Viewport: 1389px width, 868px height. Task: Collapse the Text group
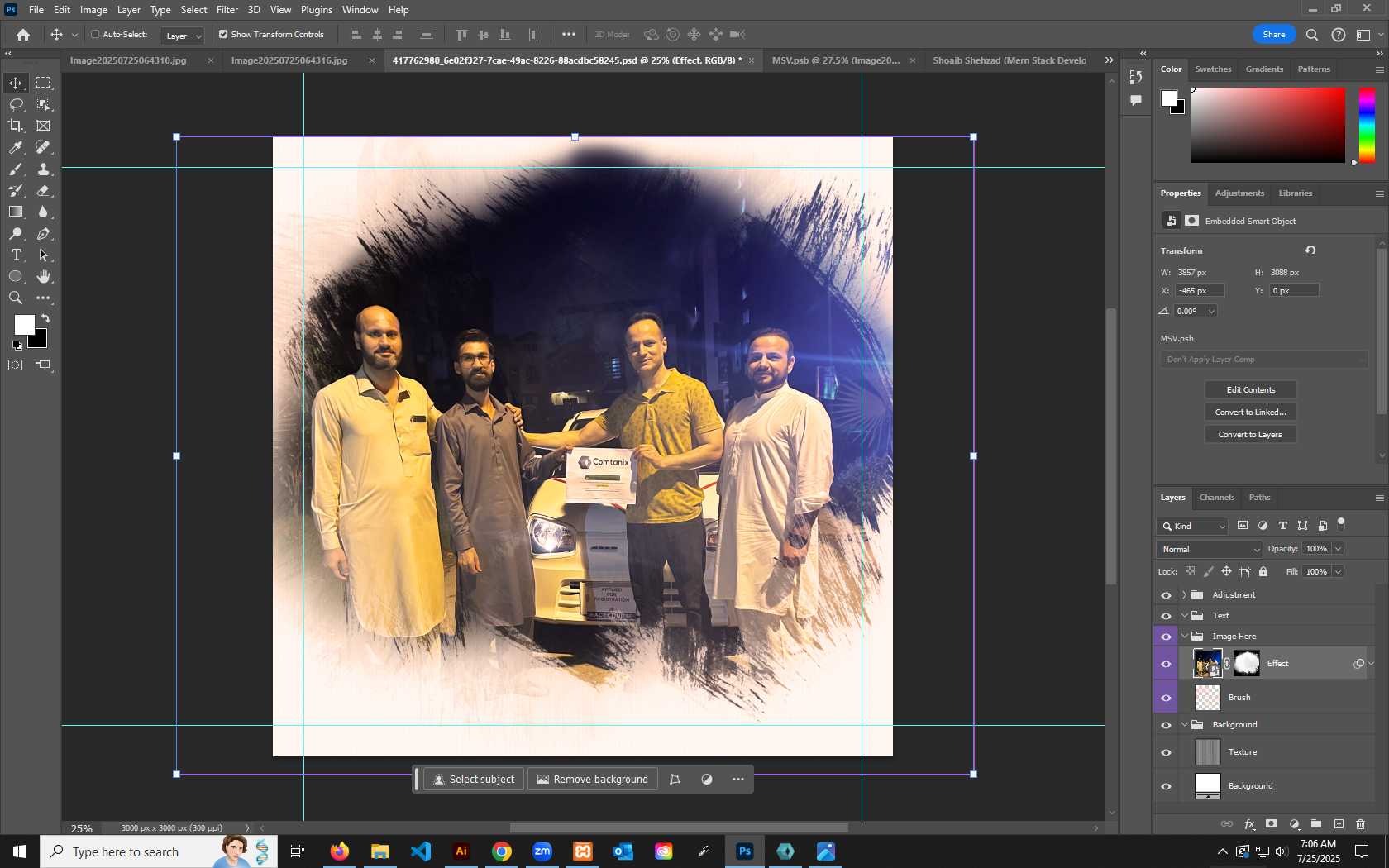[1184, 616]
